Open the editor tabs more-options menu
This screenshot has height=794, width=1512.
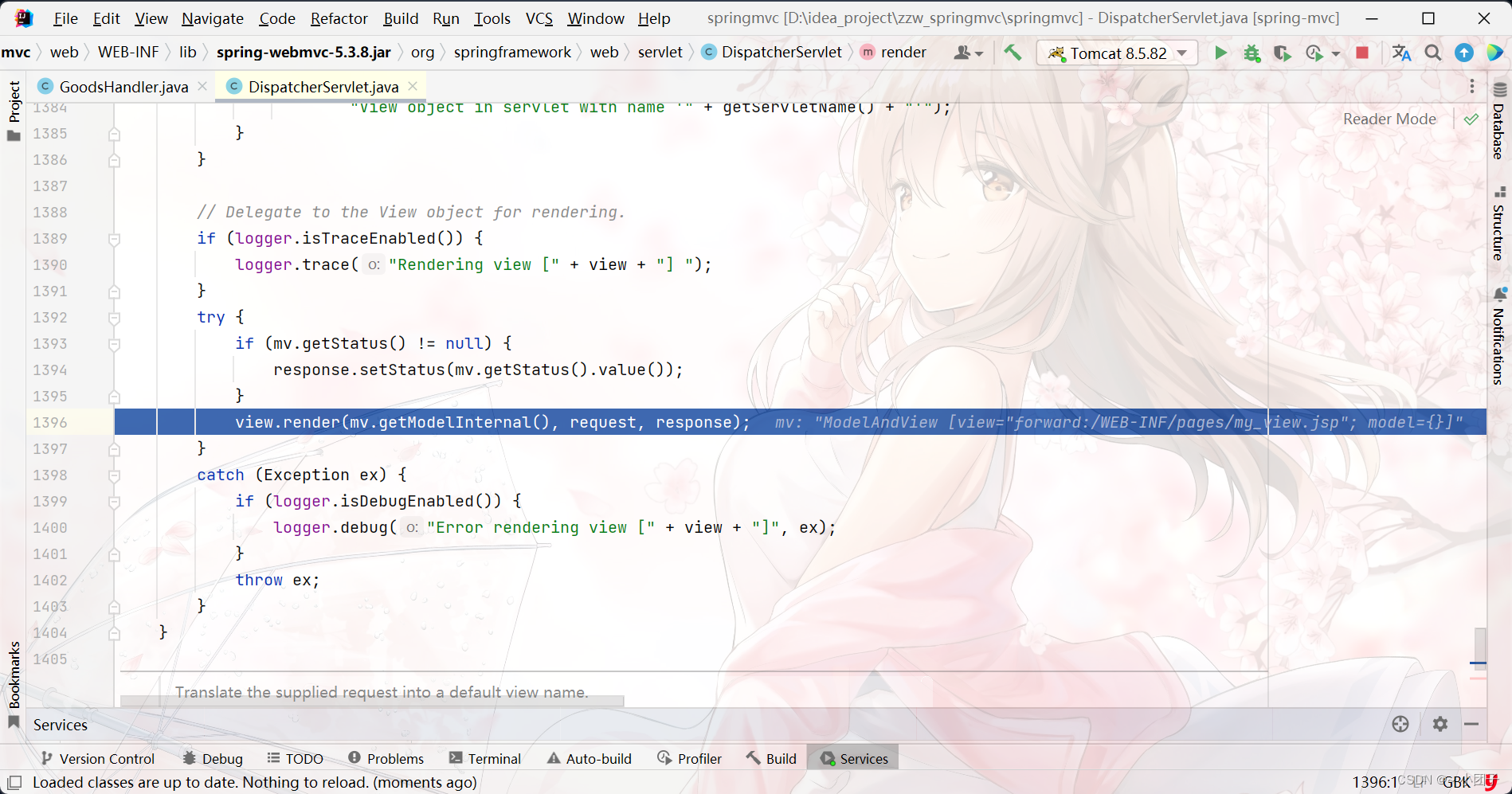click(x=1472, y=86)
